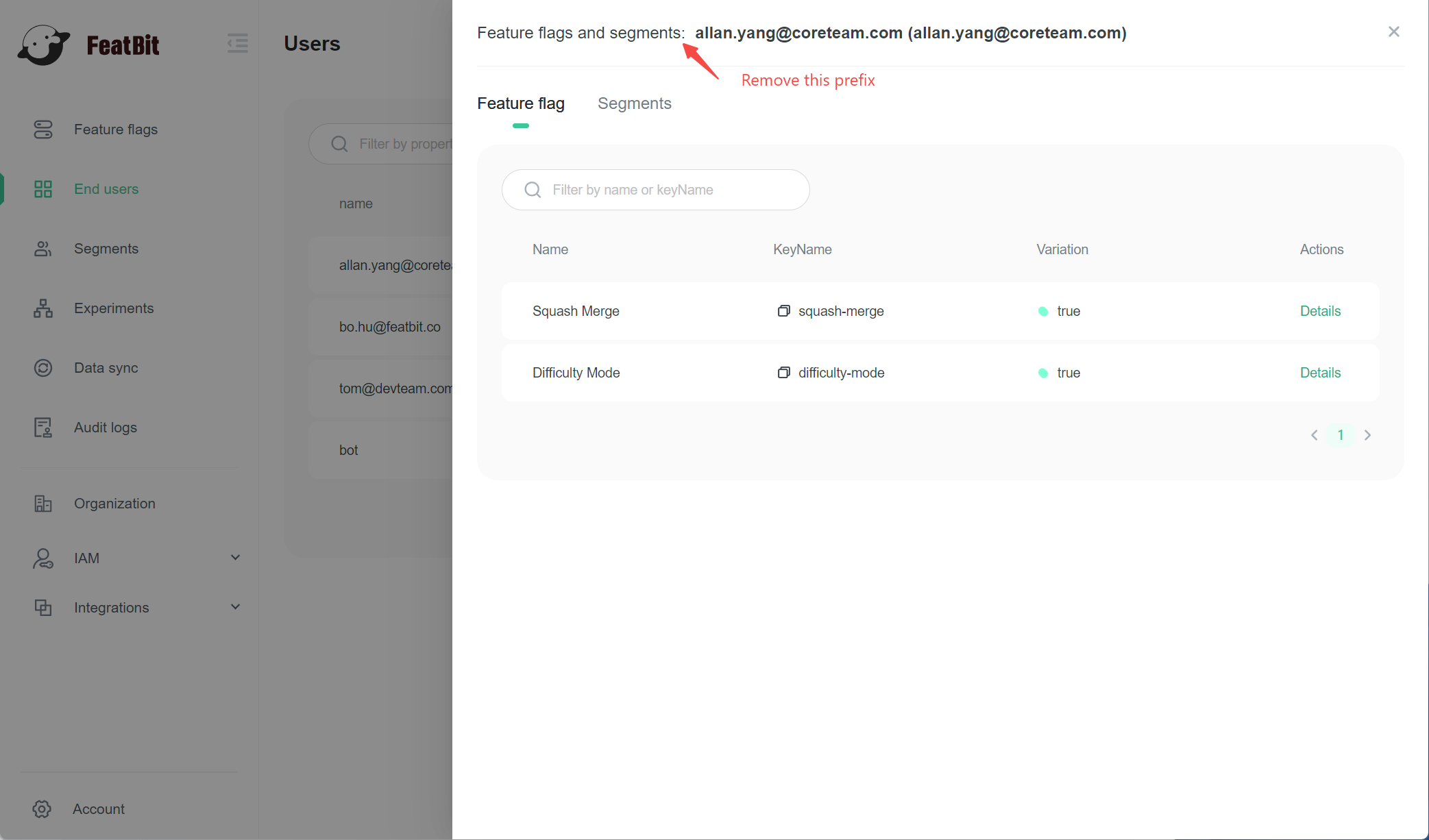Expand the IAM section
Viewport: 1429px width, 840px height.
tap(235, 557)
